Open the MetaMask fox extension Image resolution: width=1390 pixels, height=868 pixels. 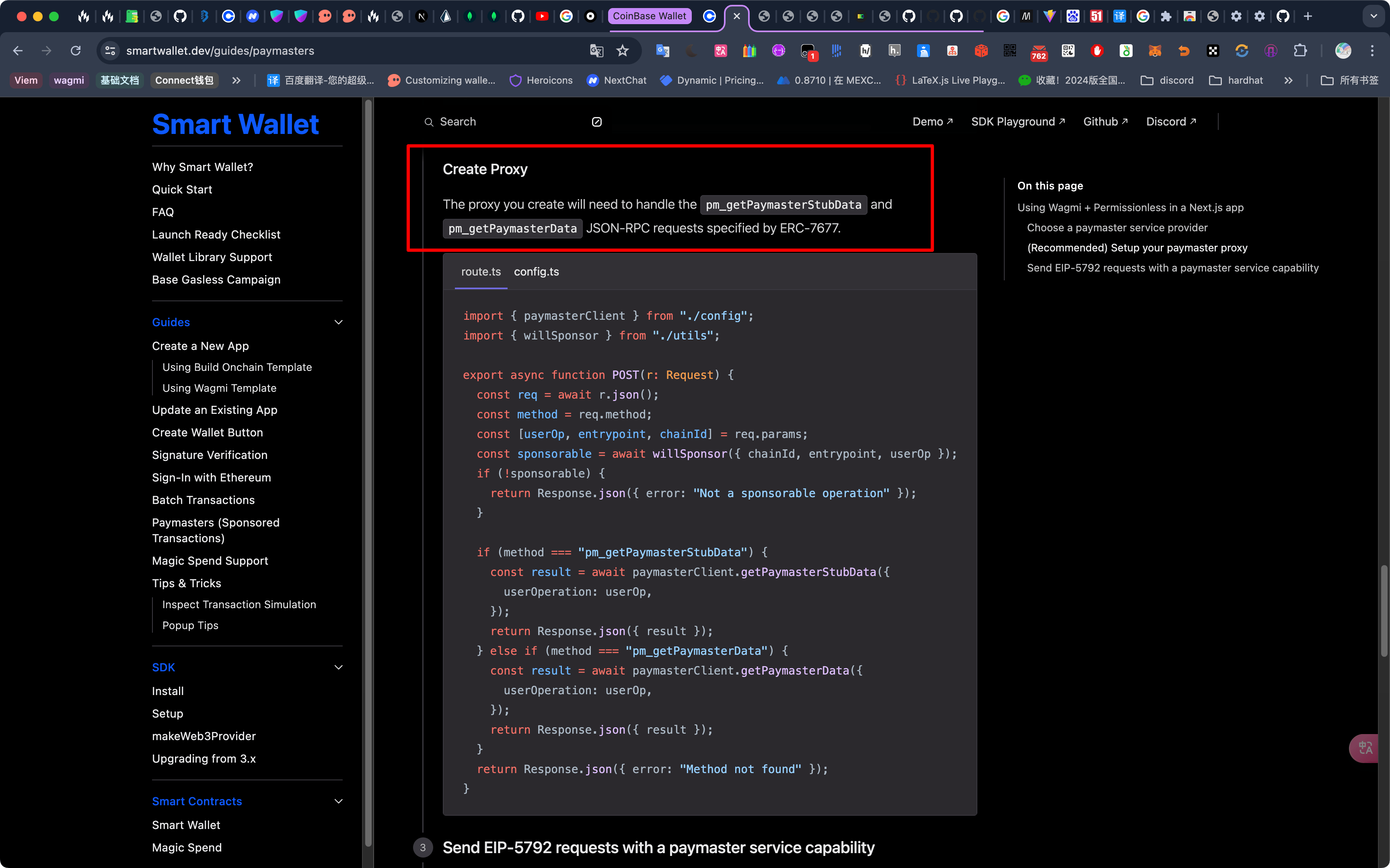pyautogui.click(x=1155, y=51)
